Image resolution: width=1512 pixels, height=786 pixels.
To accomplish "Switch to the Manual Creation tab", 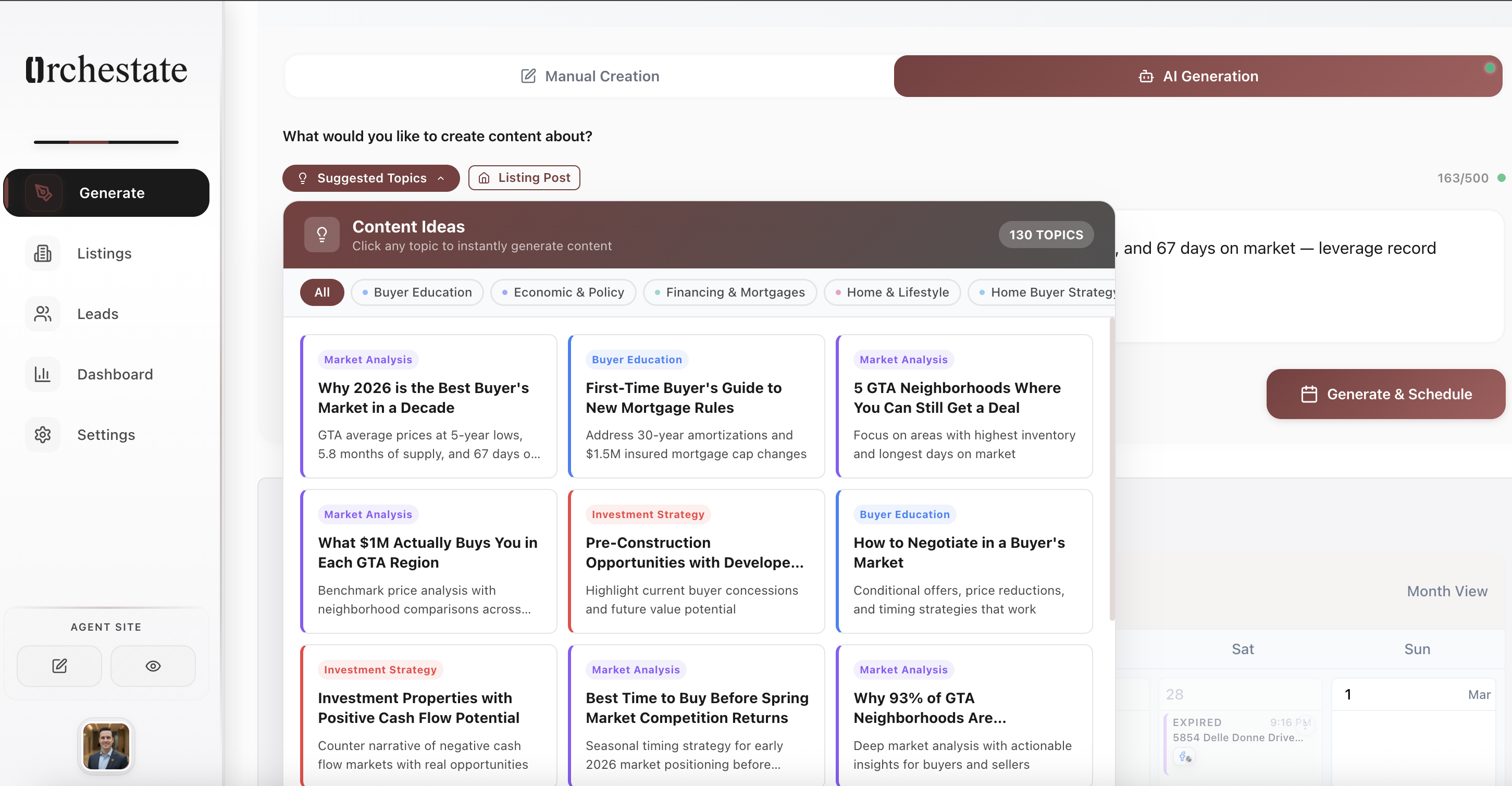I will [x=590, y=76].
